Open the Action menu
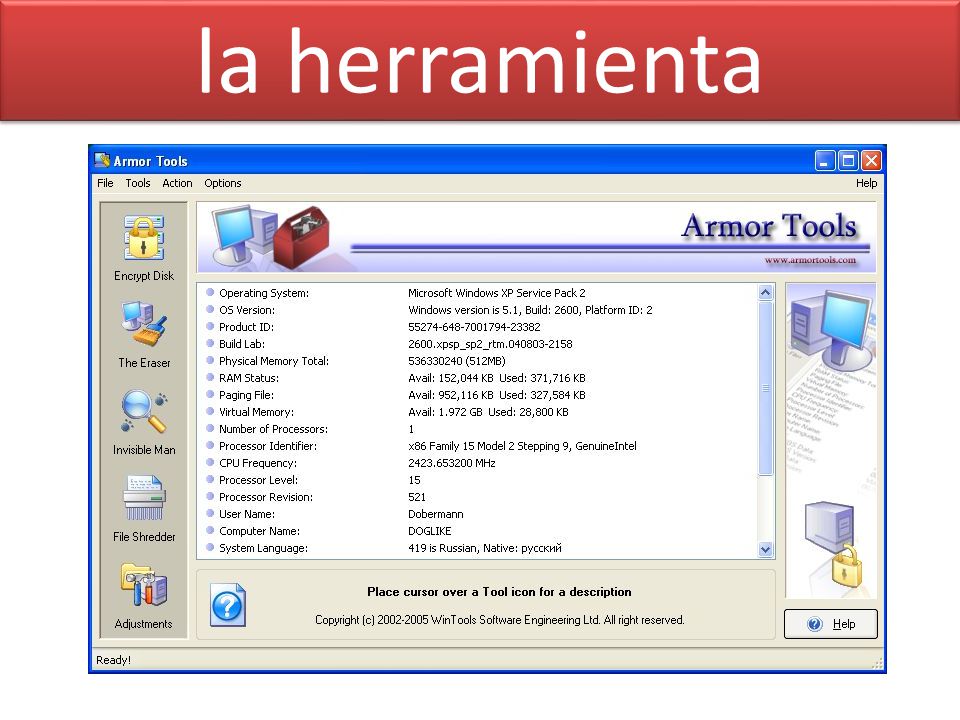This screenshot has width=960, height=720. (177, 183)
